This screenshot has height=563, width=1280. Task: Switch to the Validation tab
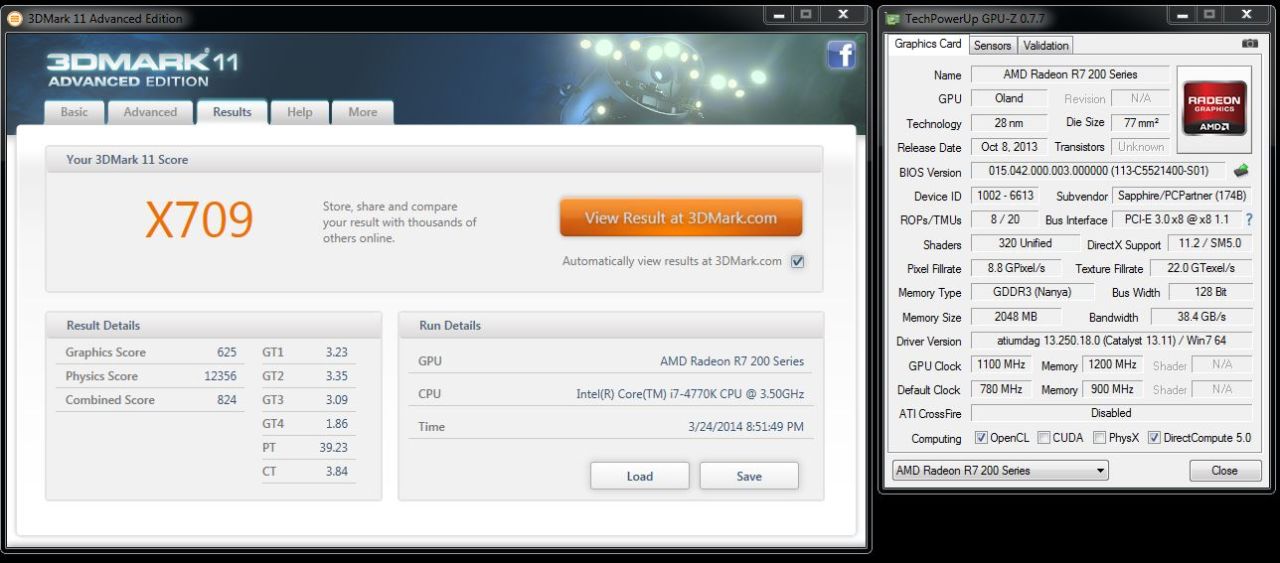[x=1046, y=45]
